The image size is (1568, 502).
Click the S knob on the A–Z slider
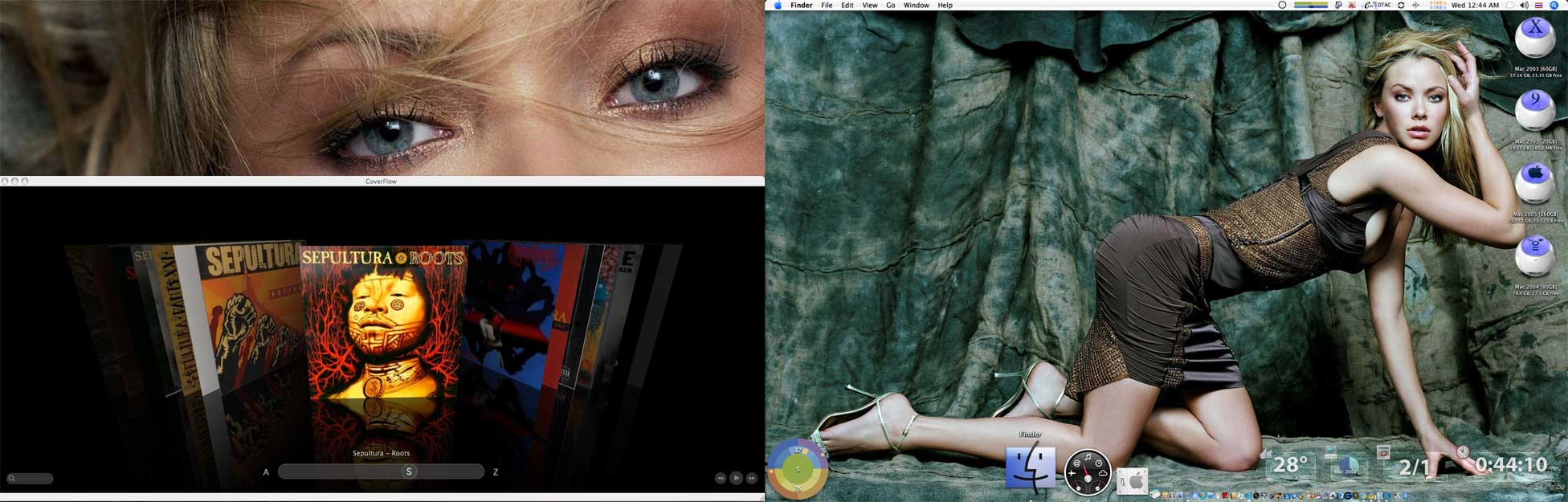pos(409,471)
